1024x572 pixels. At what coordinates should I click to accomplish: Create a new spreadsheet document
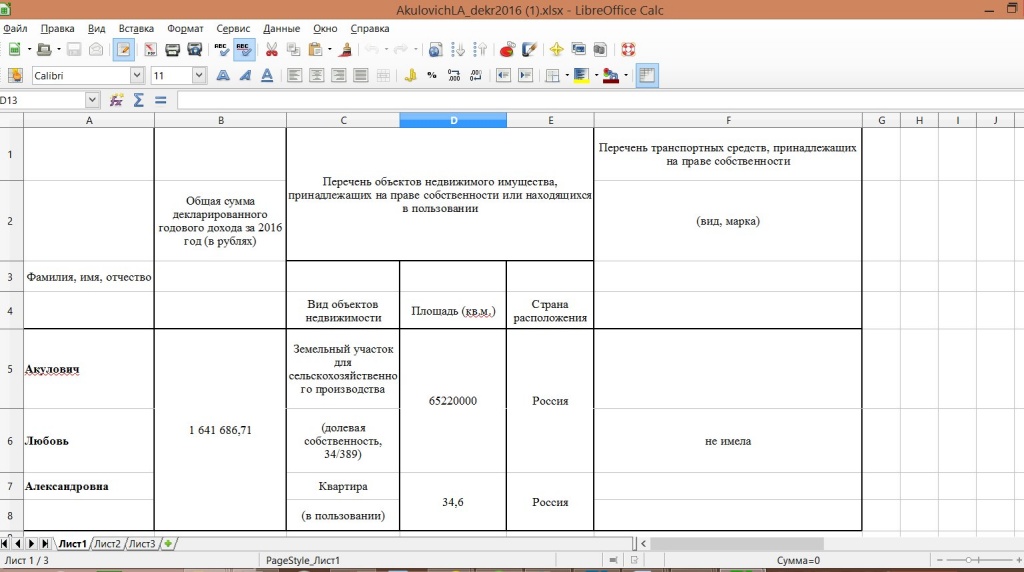14,50
